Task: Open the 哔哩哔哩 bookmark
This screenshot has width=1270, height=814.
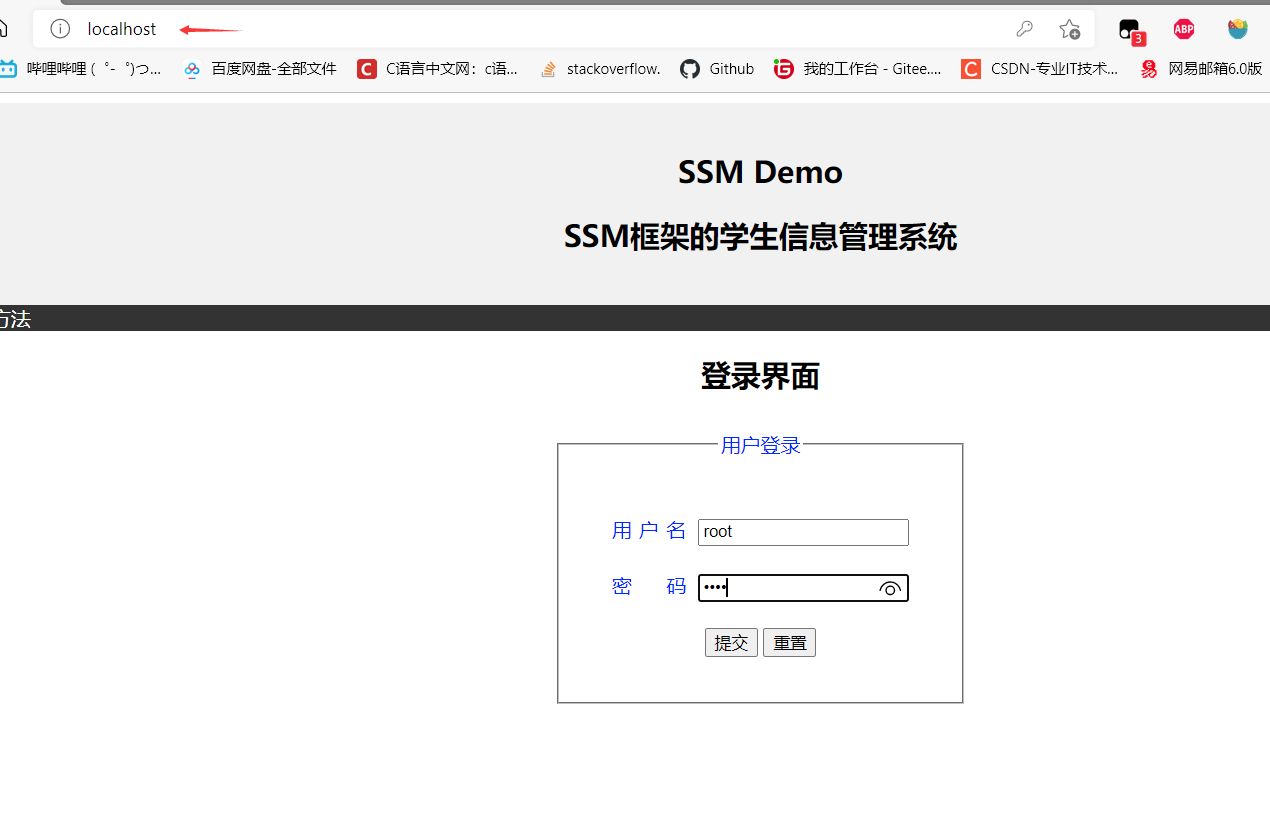Action: coord(80,69)
